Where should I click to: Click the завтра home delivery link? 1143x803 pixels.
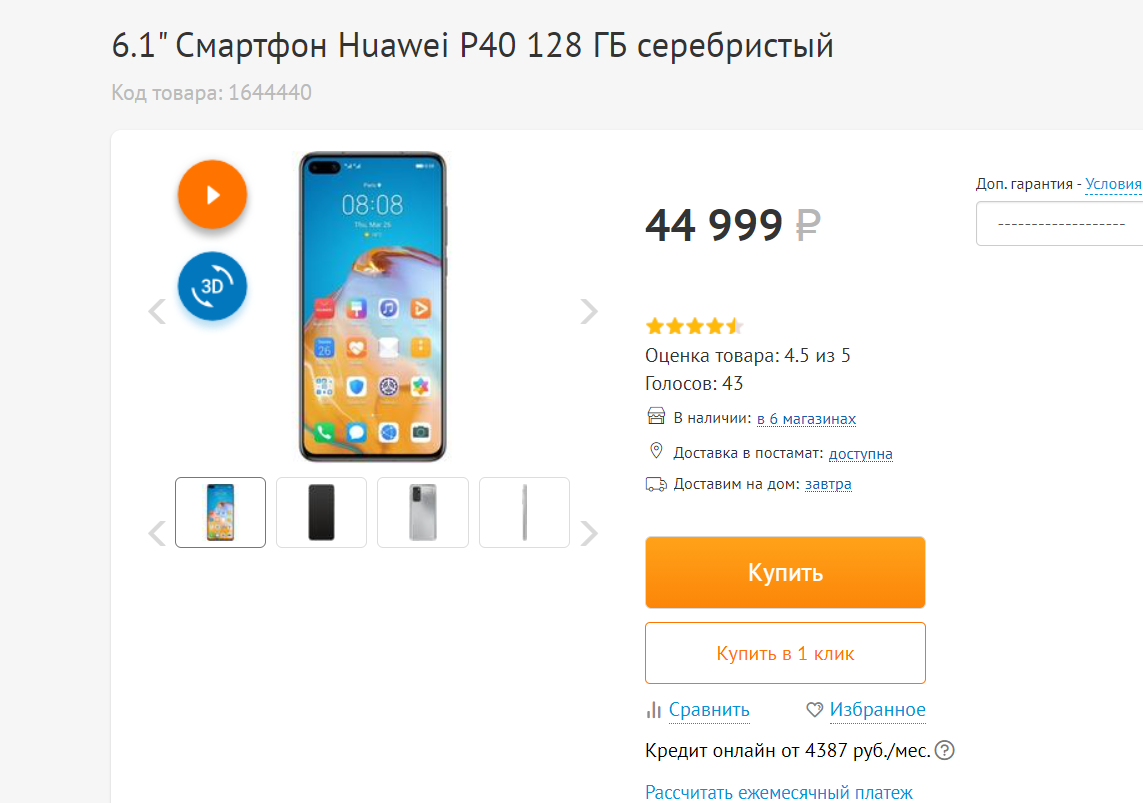click(828, 484)
